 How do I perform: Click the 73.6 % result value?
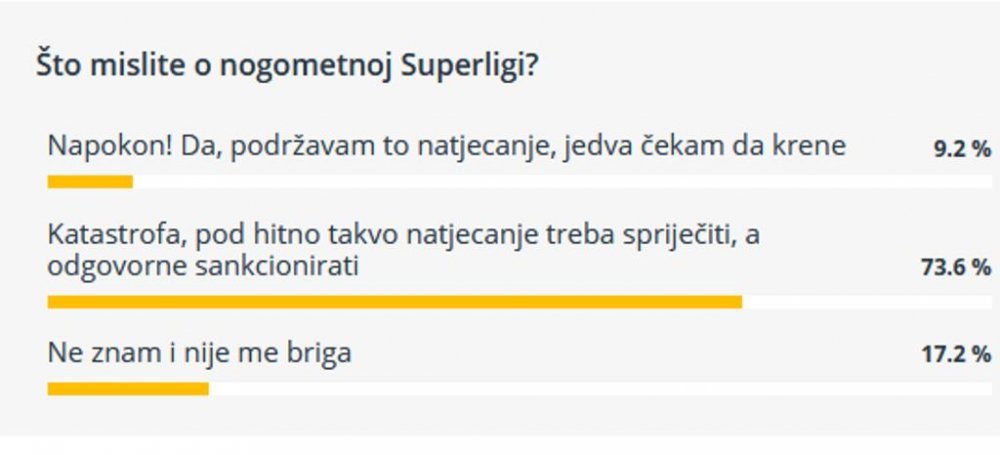click(956, 268)
